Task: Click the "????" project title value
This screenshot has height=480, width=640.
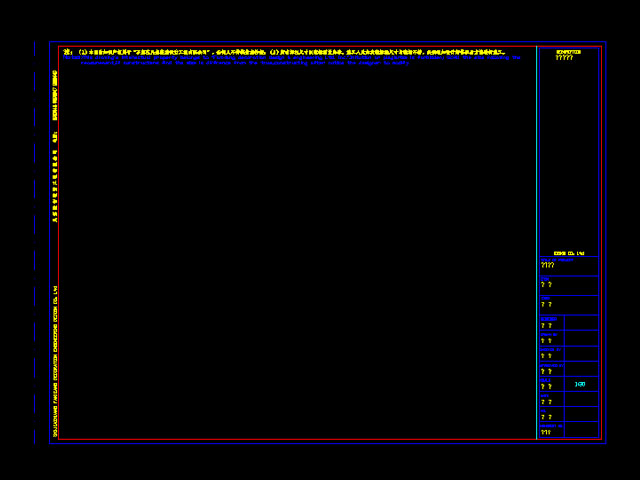Action: click(x=547, y=266)
